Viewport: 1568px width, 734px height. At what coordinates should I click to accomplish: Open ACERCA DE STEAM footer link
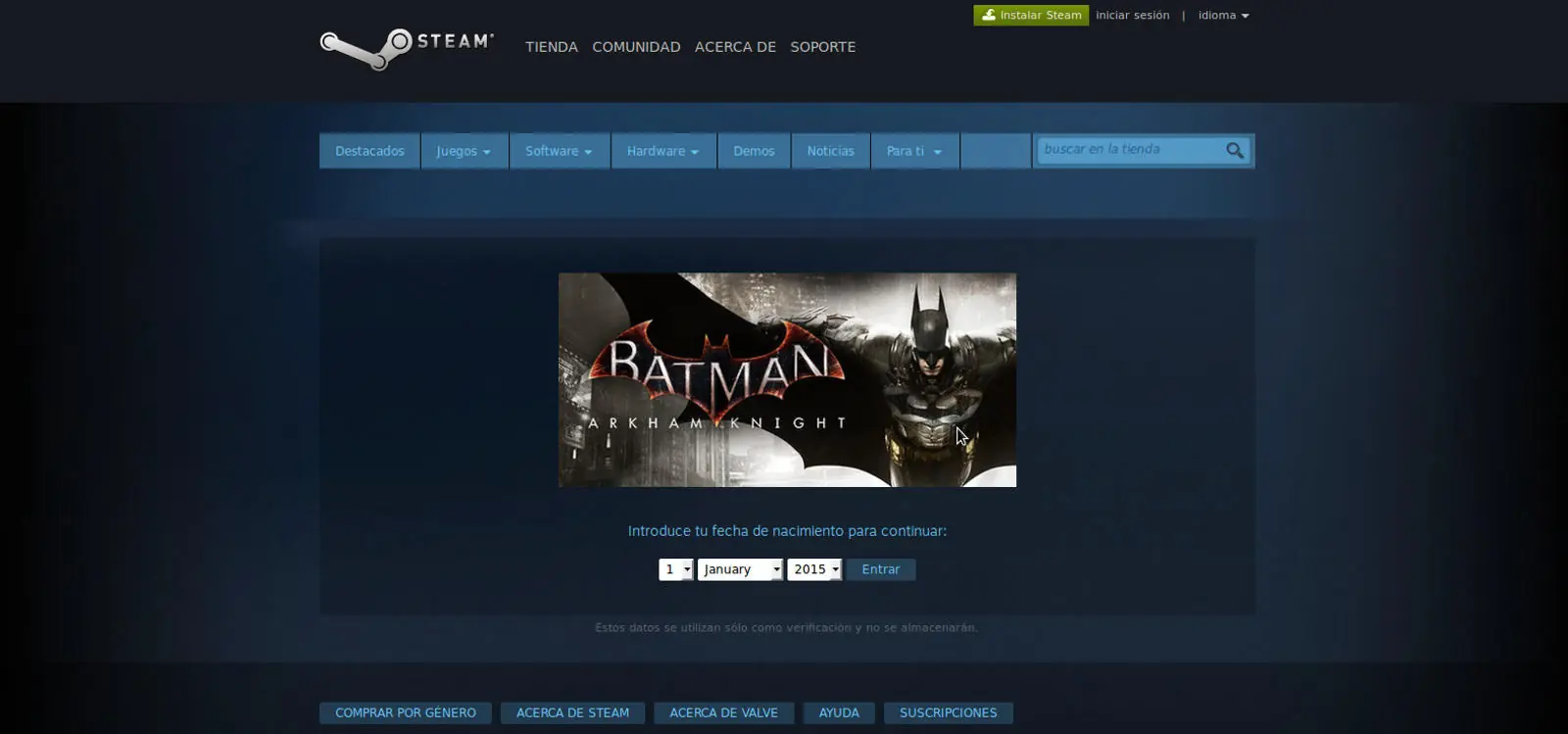(572, 712)
